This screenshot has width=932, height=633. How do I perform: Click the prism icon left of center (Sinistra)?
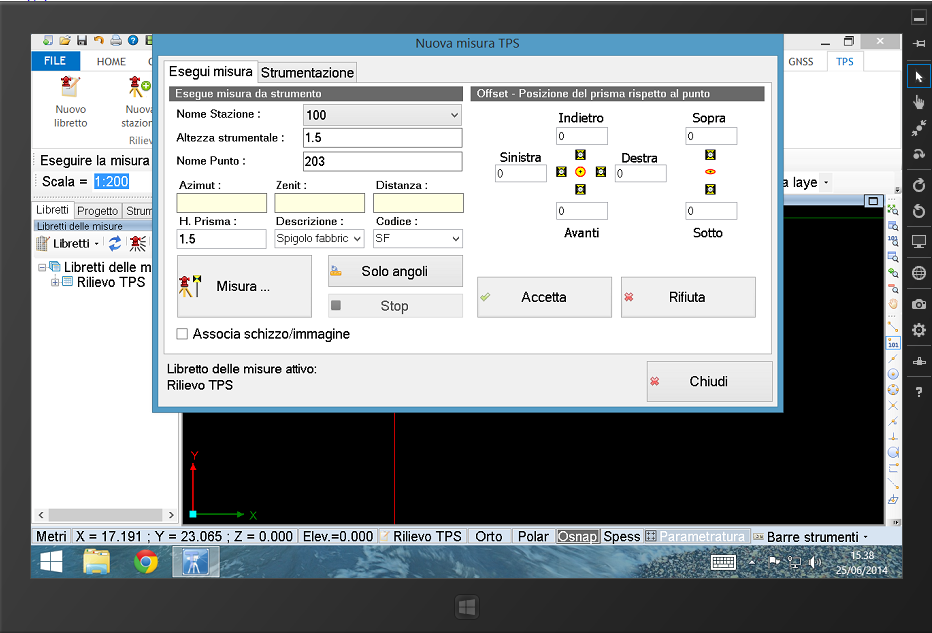point(561,172)
